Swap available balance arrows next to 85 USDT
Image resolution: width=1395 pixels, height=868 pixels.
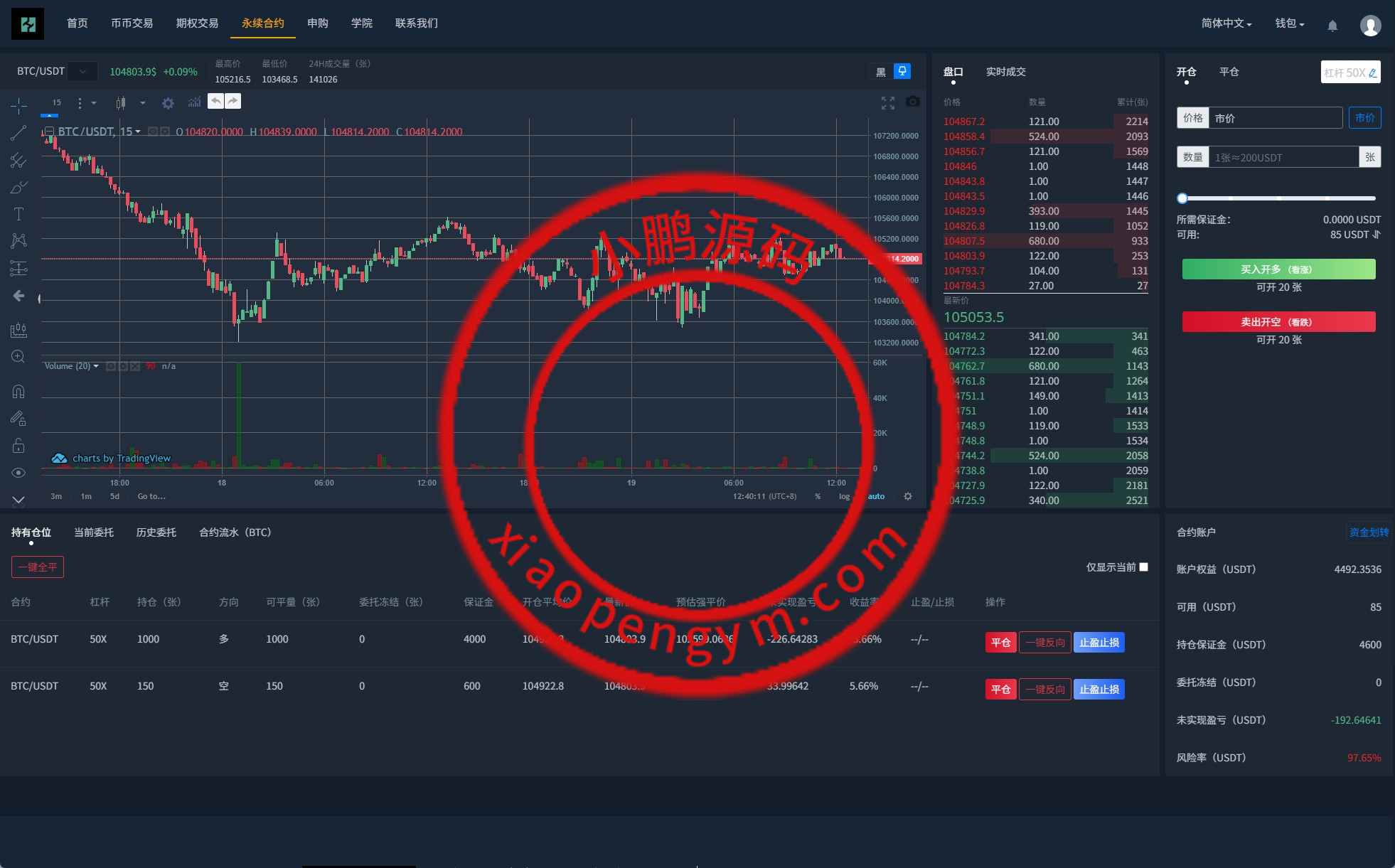pyautogui.click(x=1377, y=235)
